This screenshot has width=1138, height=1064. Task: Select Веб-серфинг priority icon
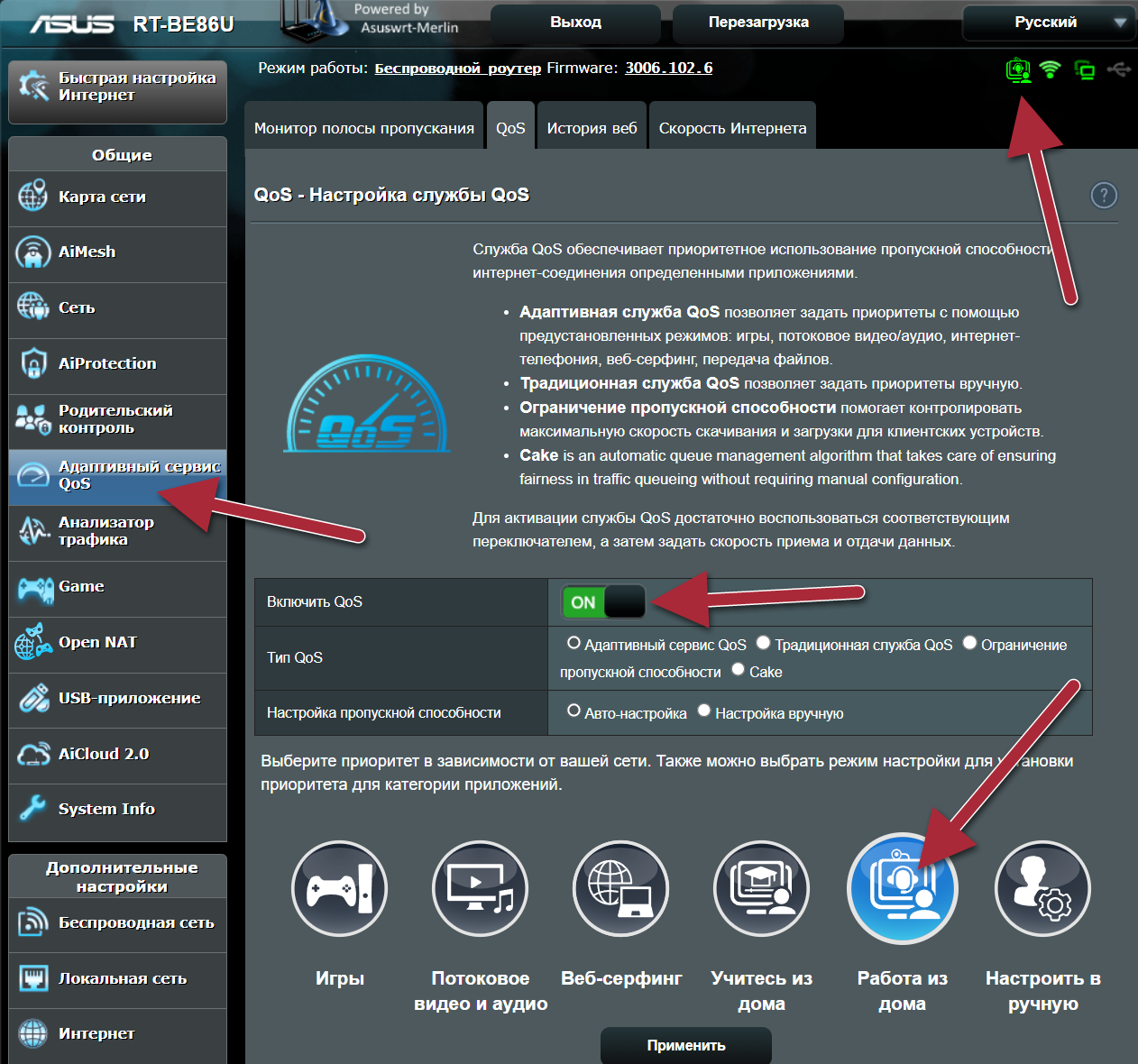[620, 889]
